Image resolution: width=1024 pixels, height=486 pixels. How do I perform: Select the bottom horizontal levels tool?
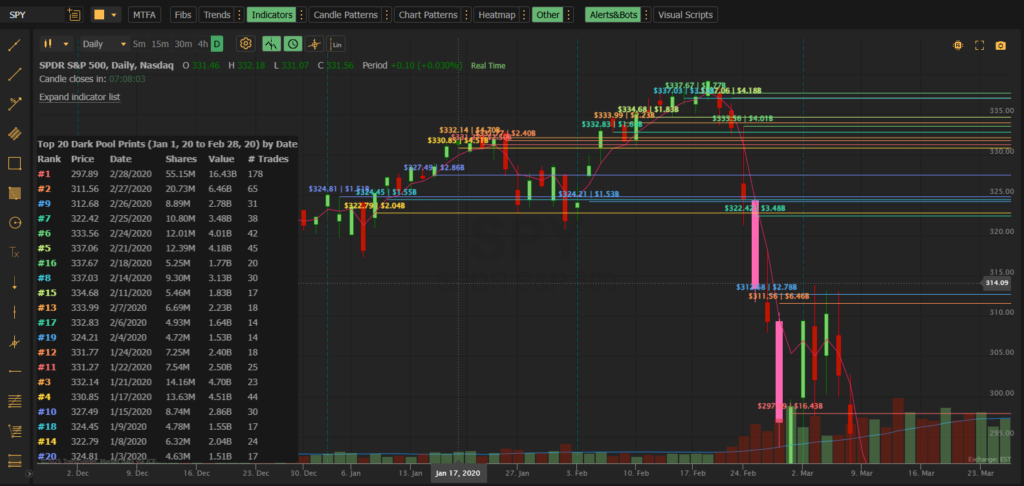[14, 459]
